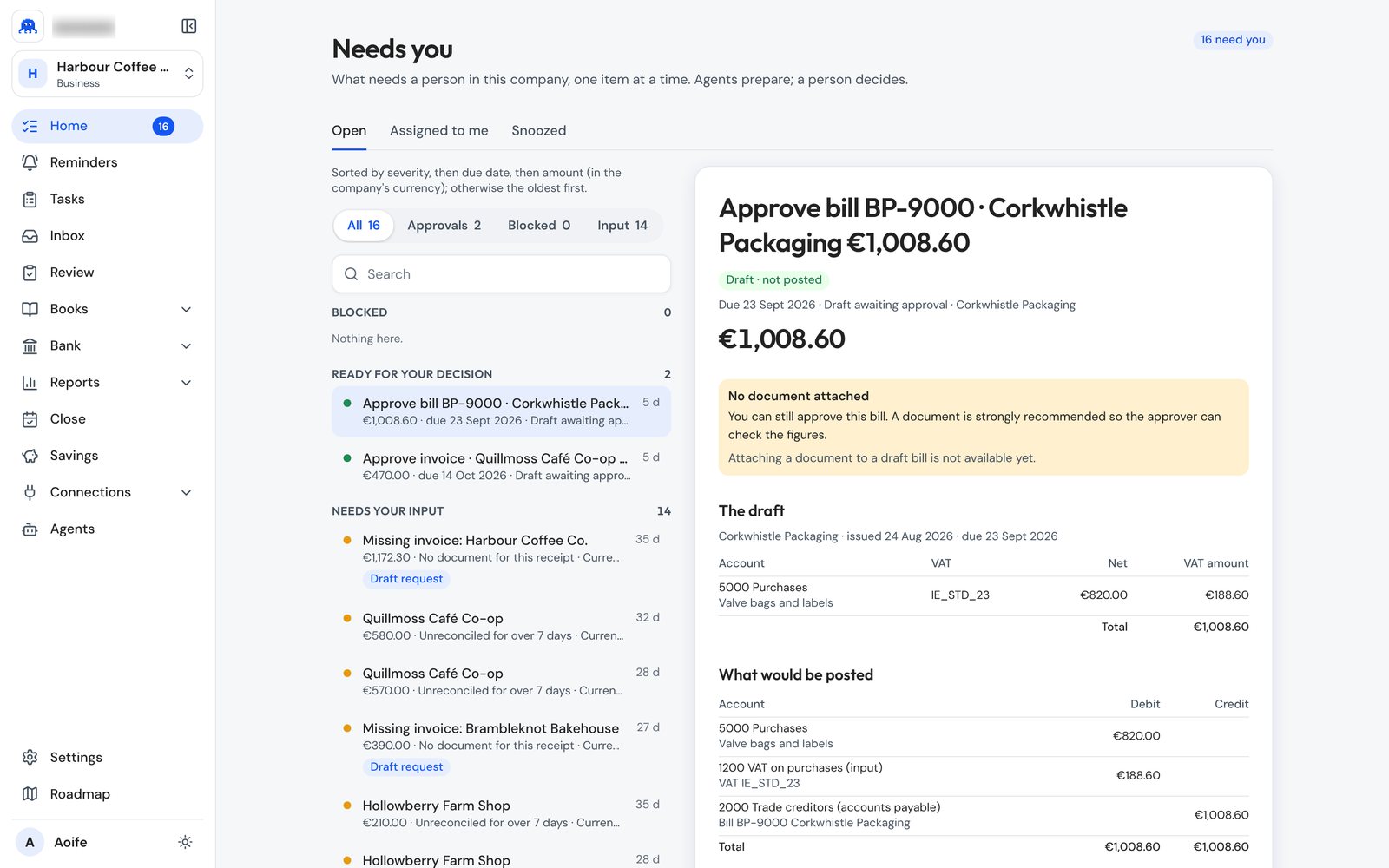Image resolution: width=1389 pixels, height=868 pixels.
Task: Open the Quillmoss Café Co-op €580.00 item
Action: (x=501, y=627)
